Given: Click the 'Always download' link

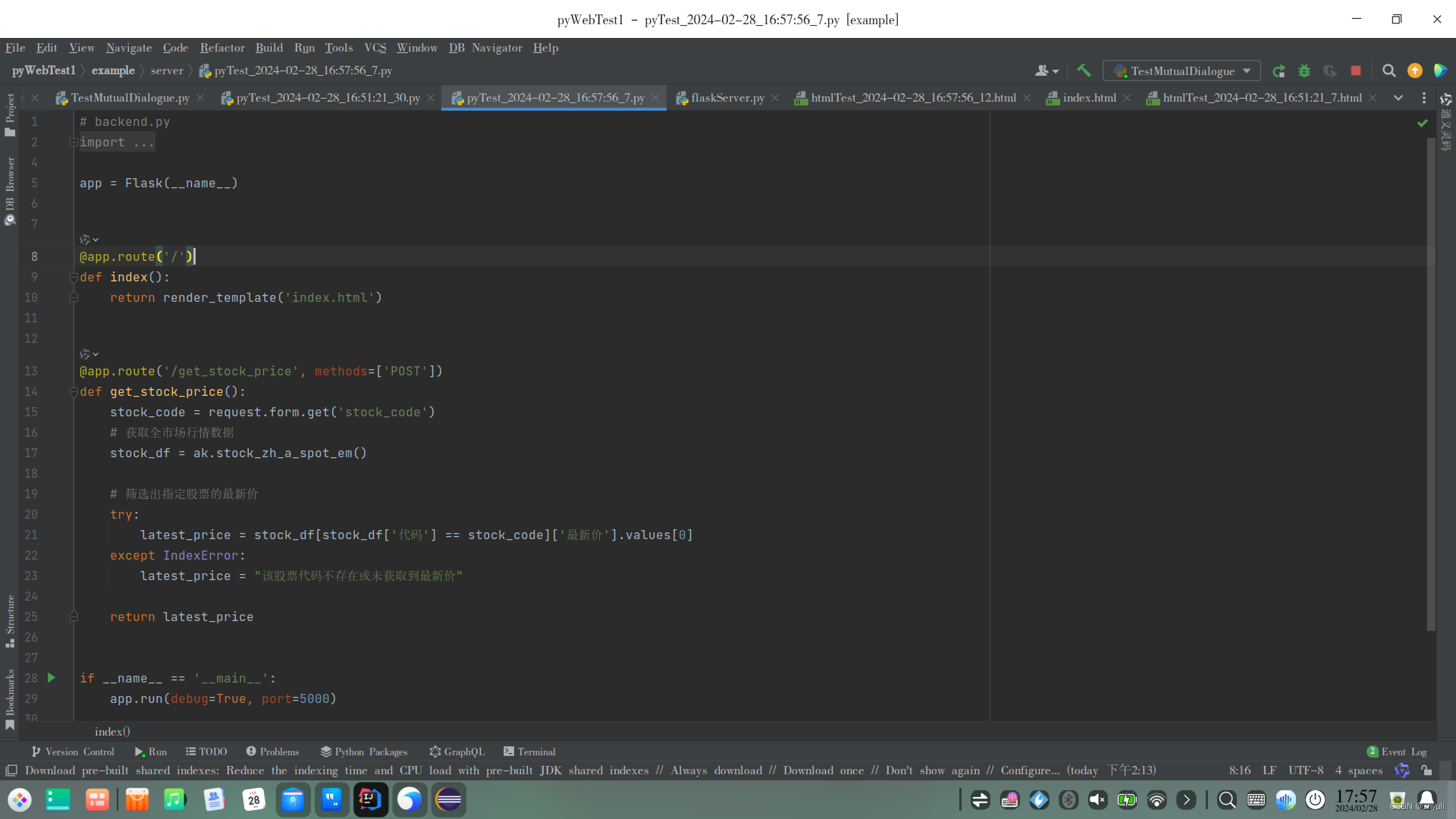Looking at the screenshot, I should pyautogui.click(x=716, y=770).
